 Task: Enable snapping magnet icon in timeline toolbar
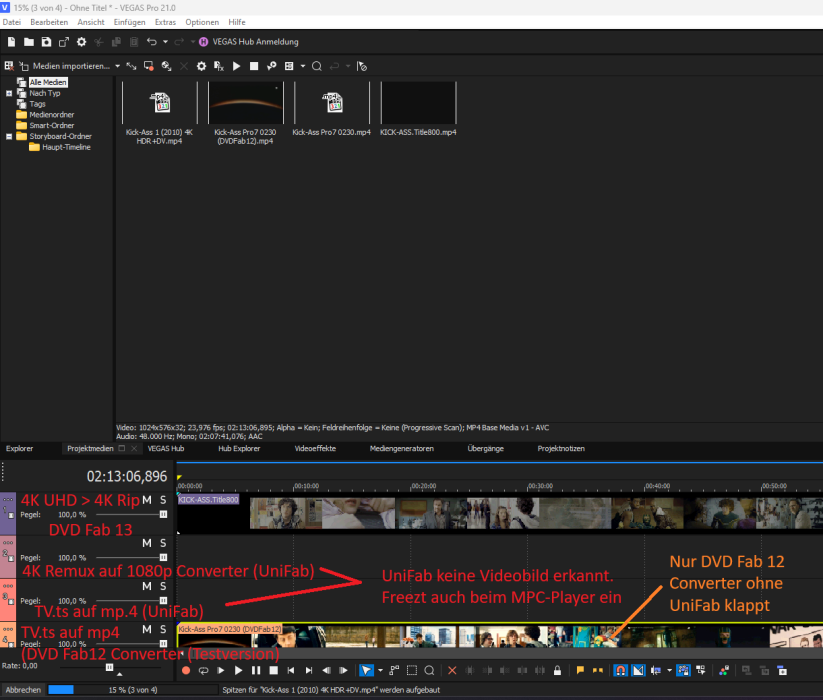click(620, 670)
